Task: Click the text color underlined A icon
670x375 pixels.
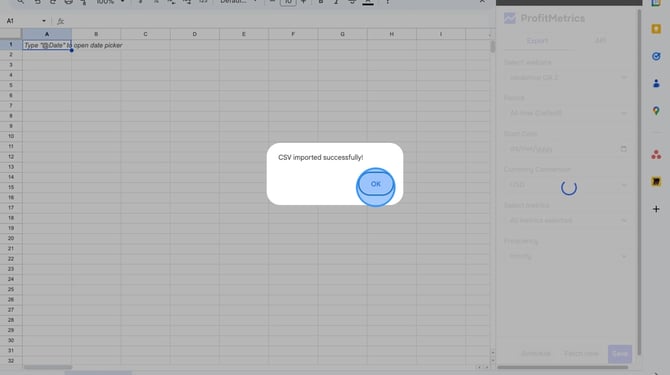Action: pyautogui.click(x=368, y=2)
